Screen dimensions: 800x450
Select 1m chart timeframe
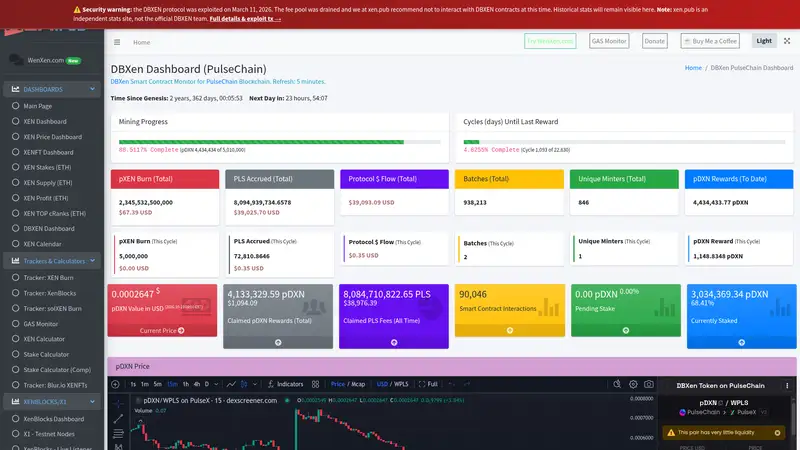[144, 384]
